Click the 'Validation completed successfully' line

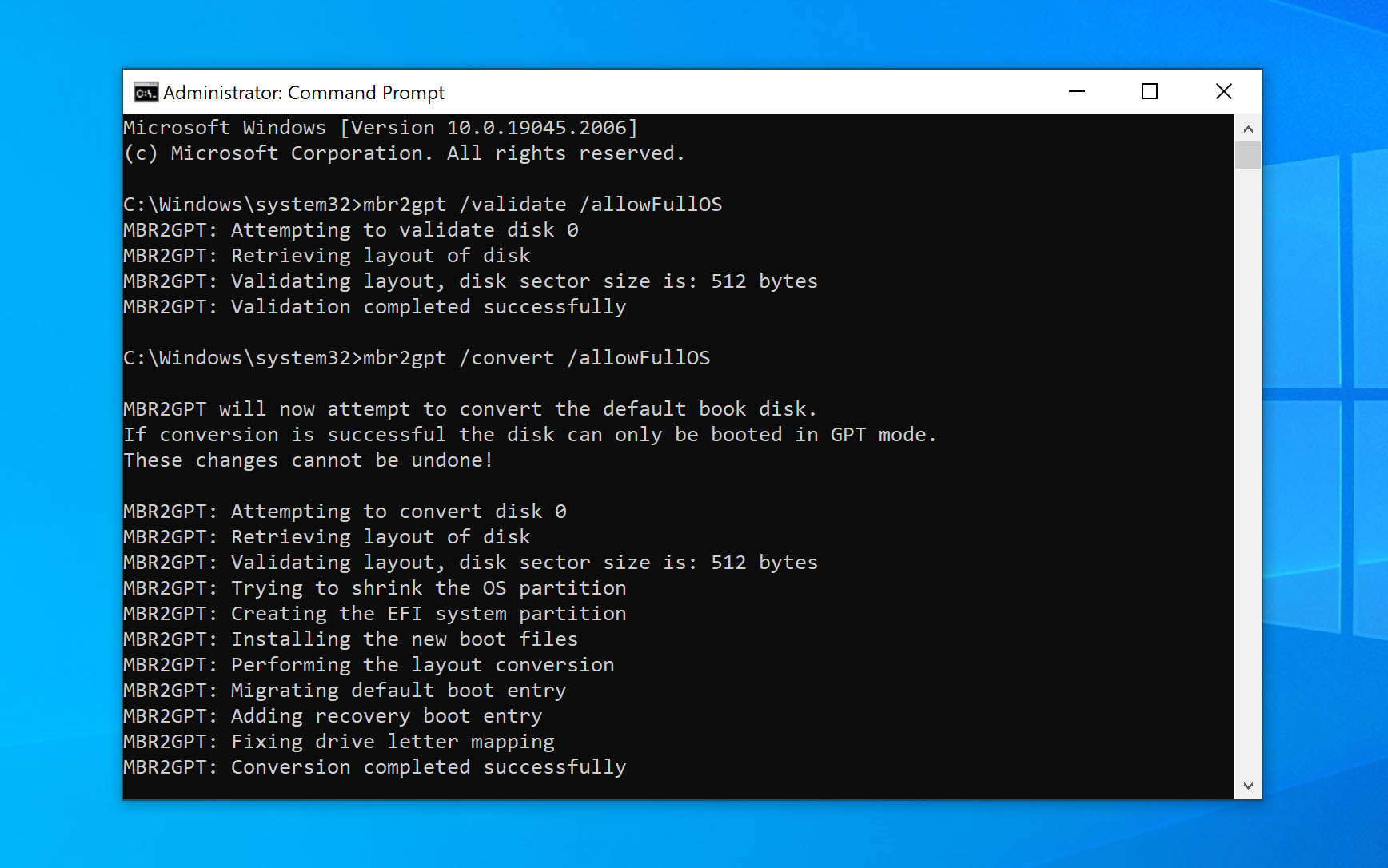(x=375, y=307)
